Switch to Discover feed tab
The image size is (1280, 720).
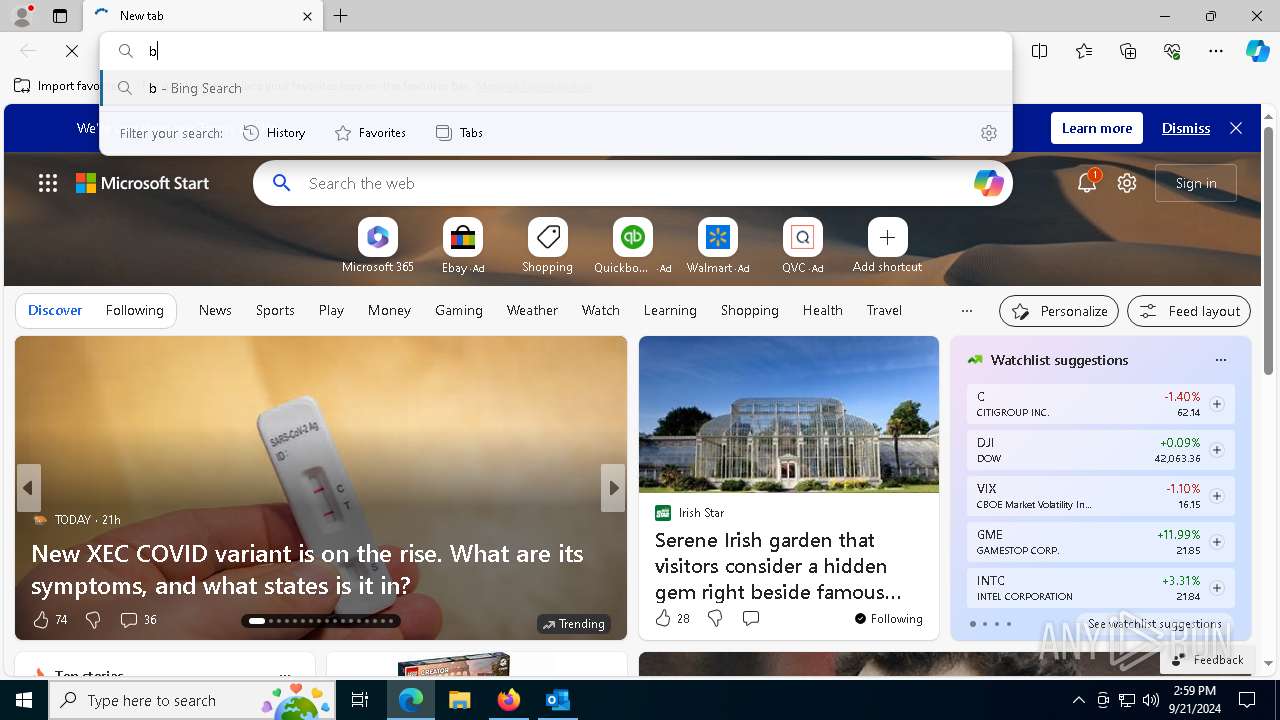[x=55, y=311]
